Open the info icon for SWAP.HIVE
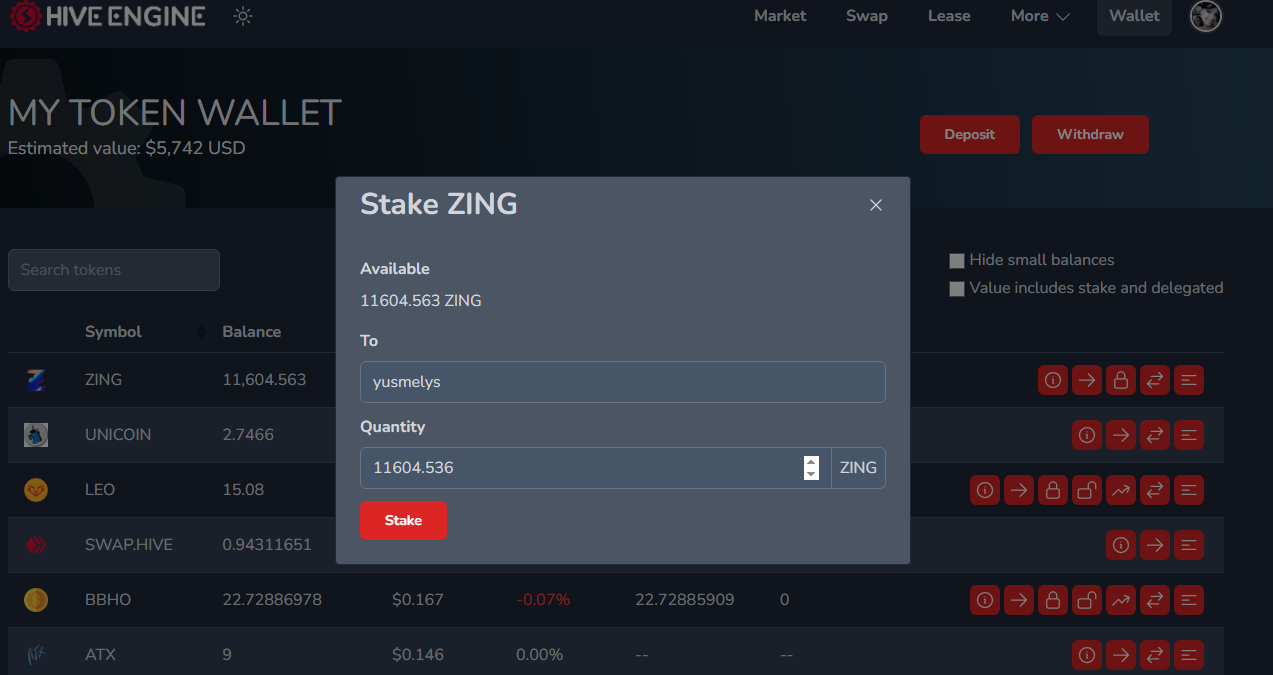This screenshot has height=675, width=1273. (1121, 545)
